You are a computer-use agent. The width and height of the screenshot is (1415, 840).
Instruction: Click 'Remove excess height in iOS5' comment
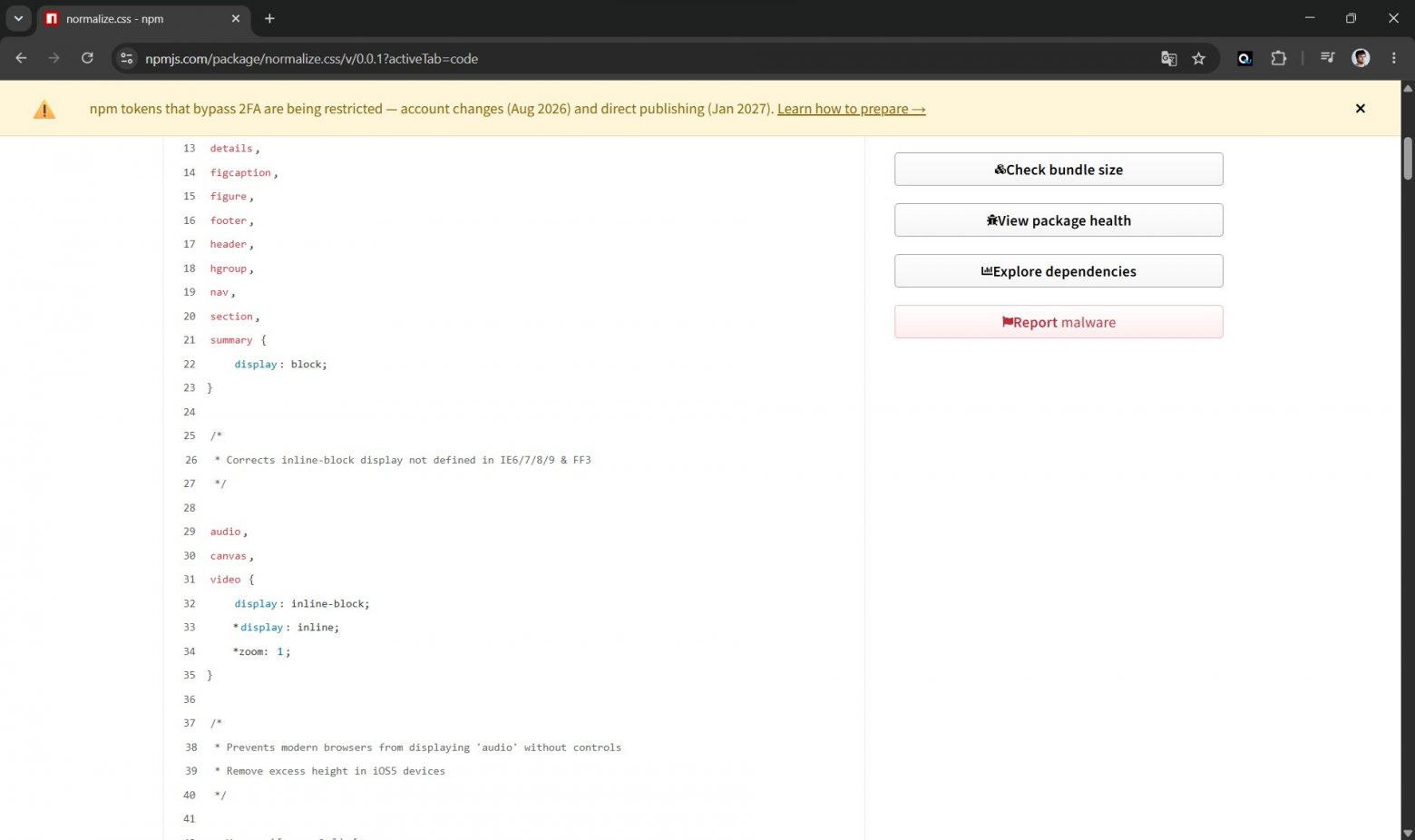pyautogui.click(x=330, y=771)
